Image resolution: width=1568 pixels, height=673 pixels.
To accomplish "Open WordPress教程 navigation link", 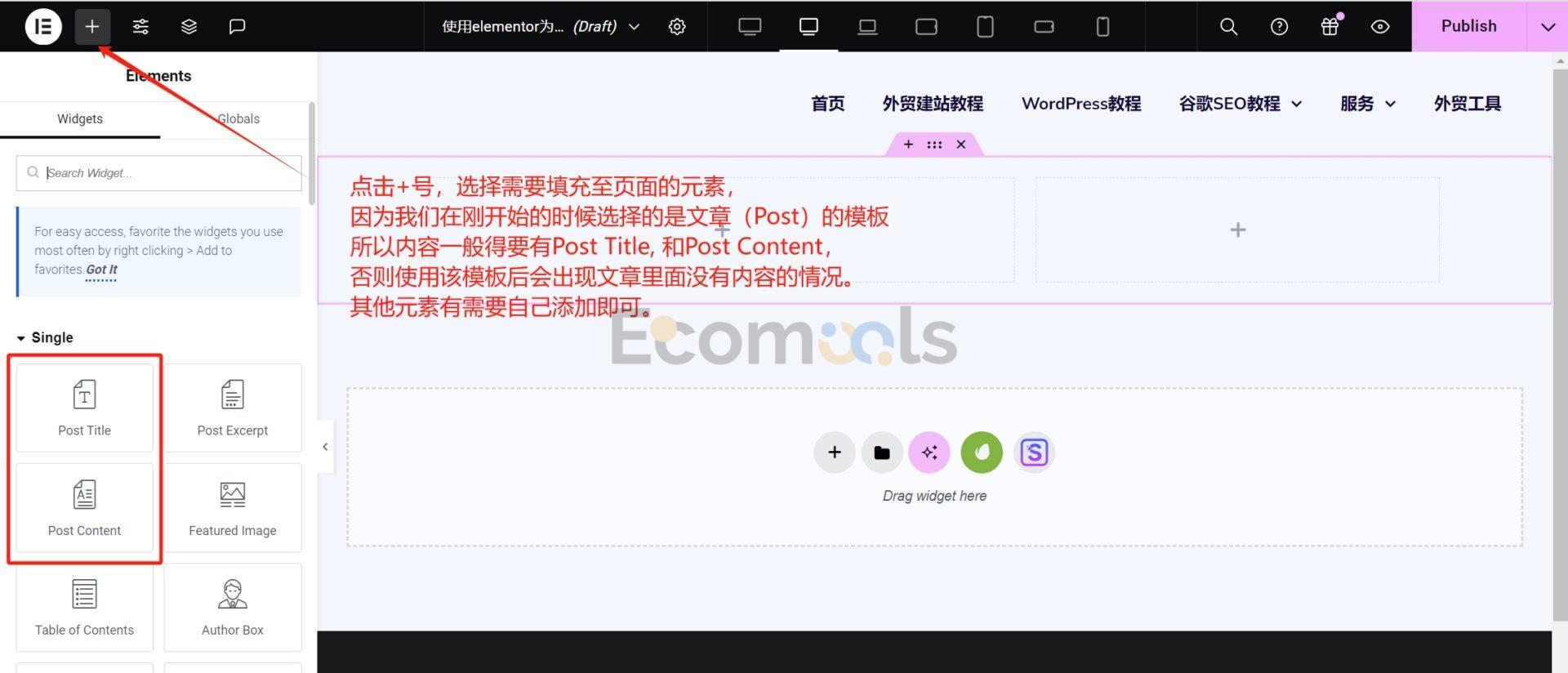I will [x=1081, y=104].
